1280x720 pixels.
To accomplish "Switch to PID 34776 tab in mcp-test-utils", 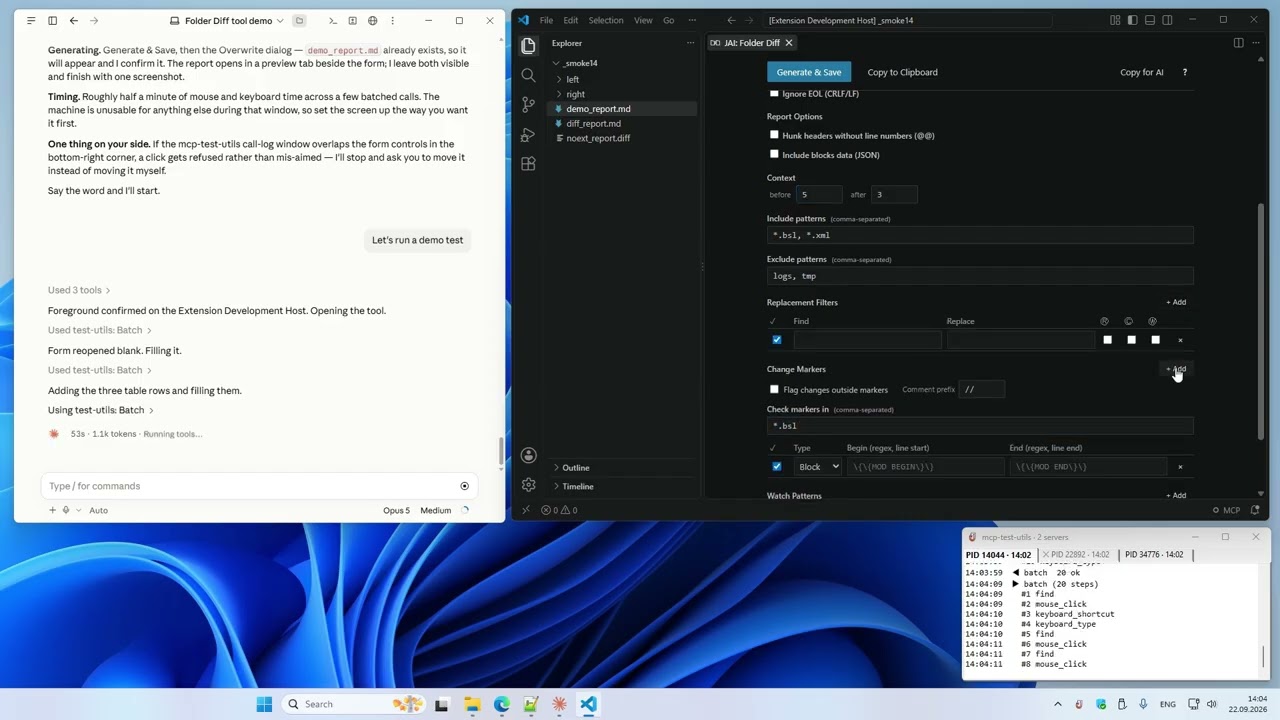I will (1154, 555).
